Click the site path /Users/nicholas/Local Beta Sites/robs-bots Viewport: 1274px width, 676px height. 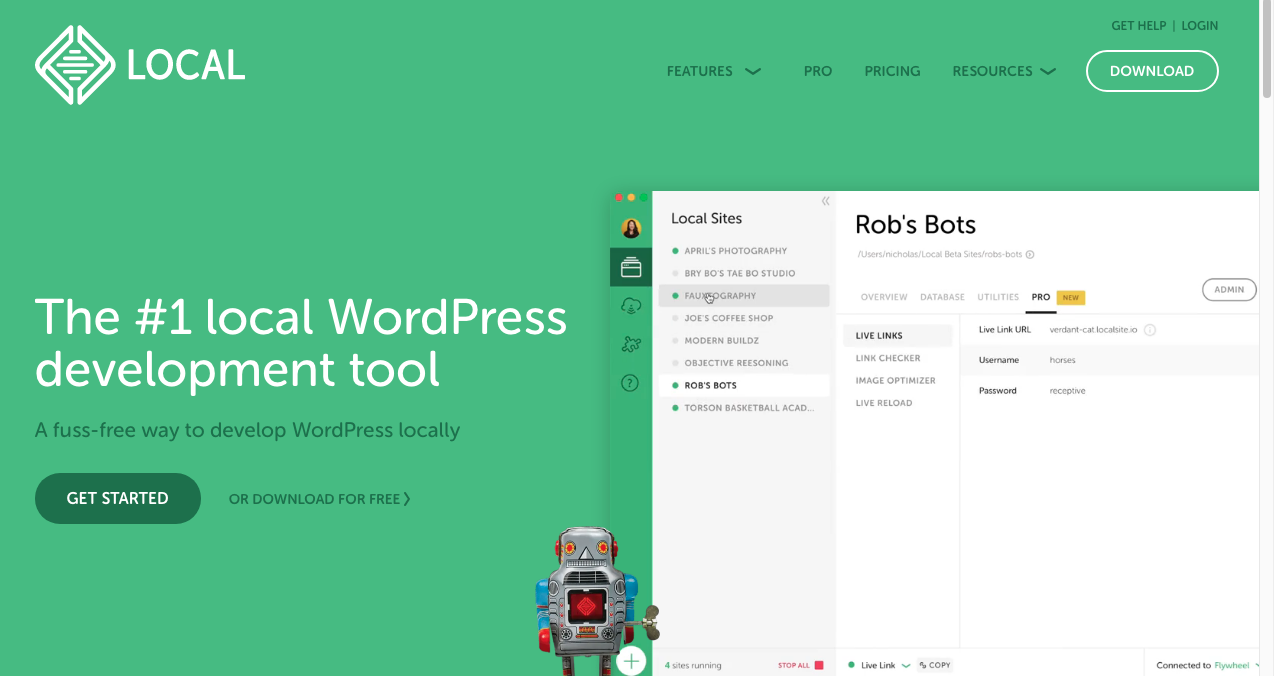point(940,255)
